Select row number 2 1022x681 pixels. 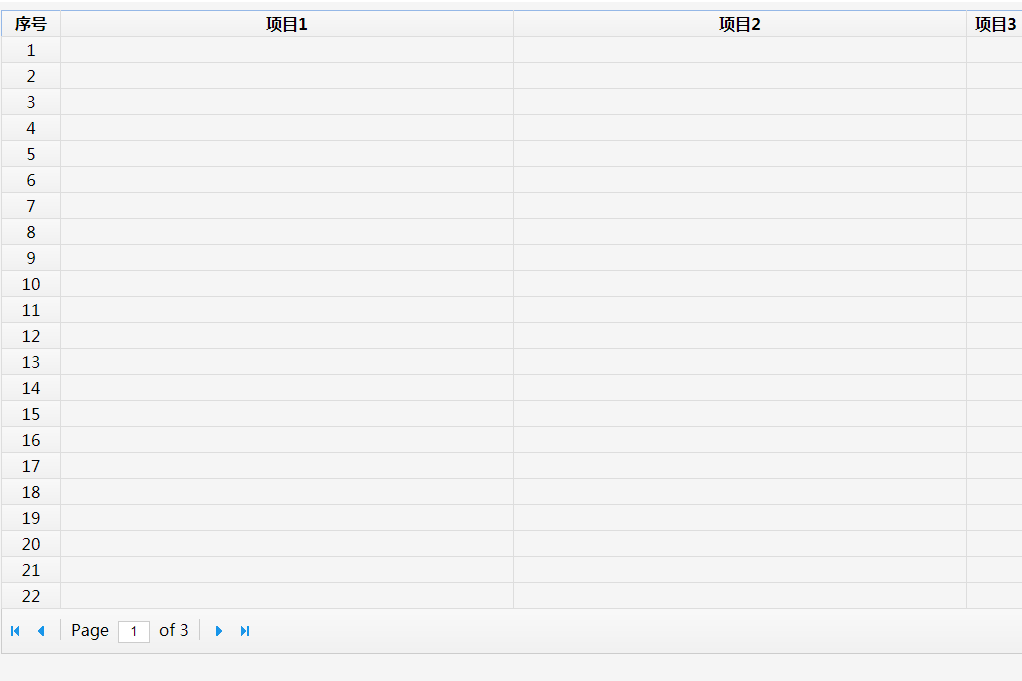click(x=31, y=76)
